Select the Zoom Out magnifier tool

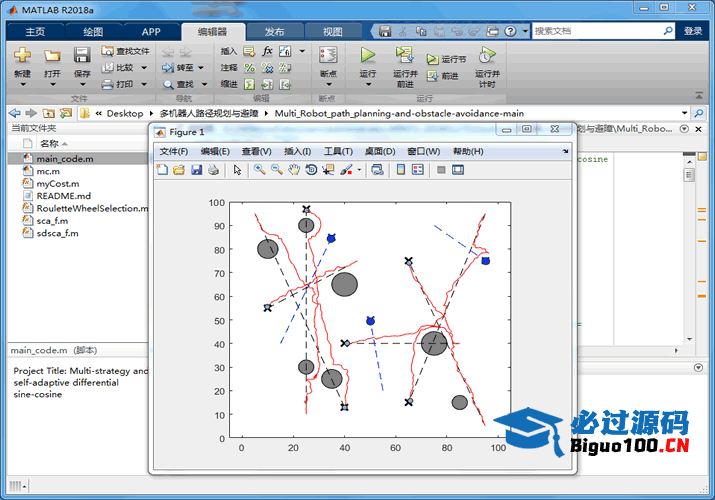click(x=276, y=170)
